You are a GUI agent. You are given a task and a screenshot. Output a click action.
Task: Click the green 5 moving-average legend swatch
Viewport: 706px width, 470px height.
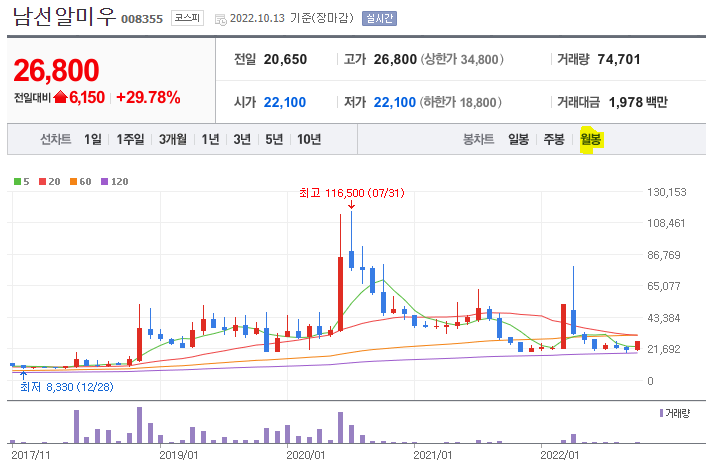pos(18,181)
